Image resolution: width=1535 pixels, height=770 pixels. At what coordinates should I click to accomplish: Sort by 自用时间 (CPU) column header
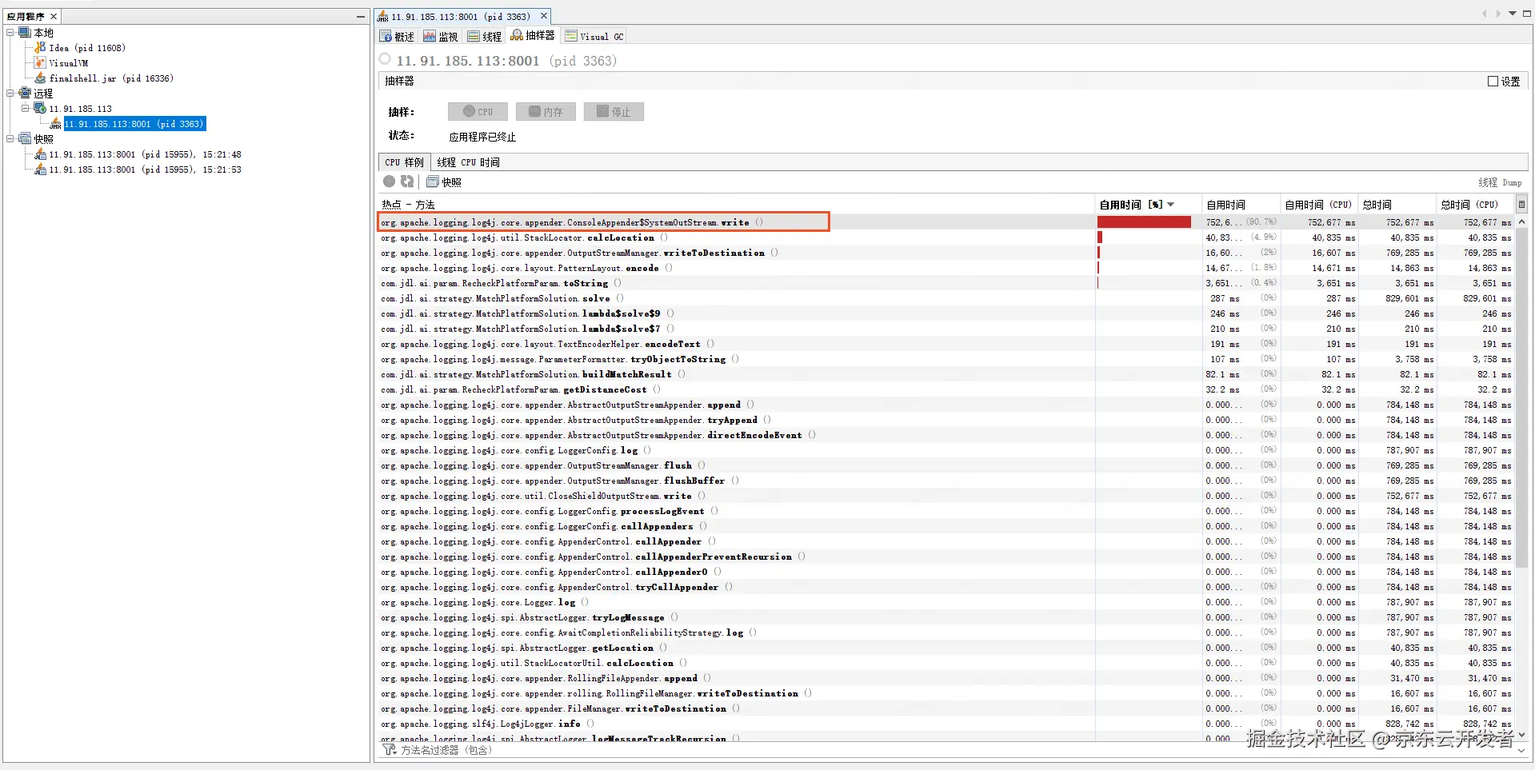click(x=1318, y=204)
